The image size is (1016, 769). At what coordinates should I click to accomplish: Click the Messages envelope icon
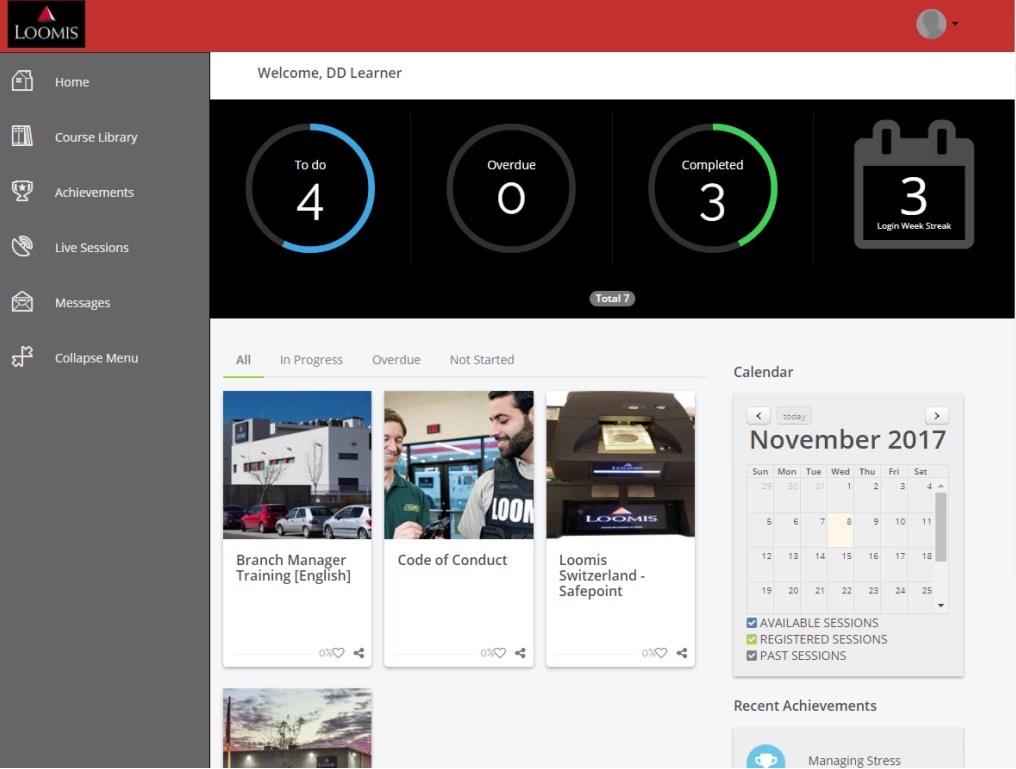pos(22,302)
